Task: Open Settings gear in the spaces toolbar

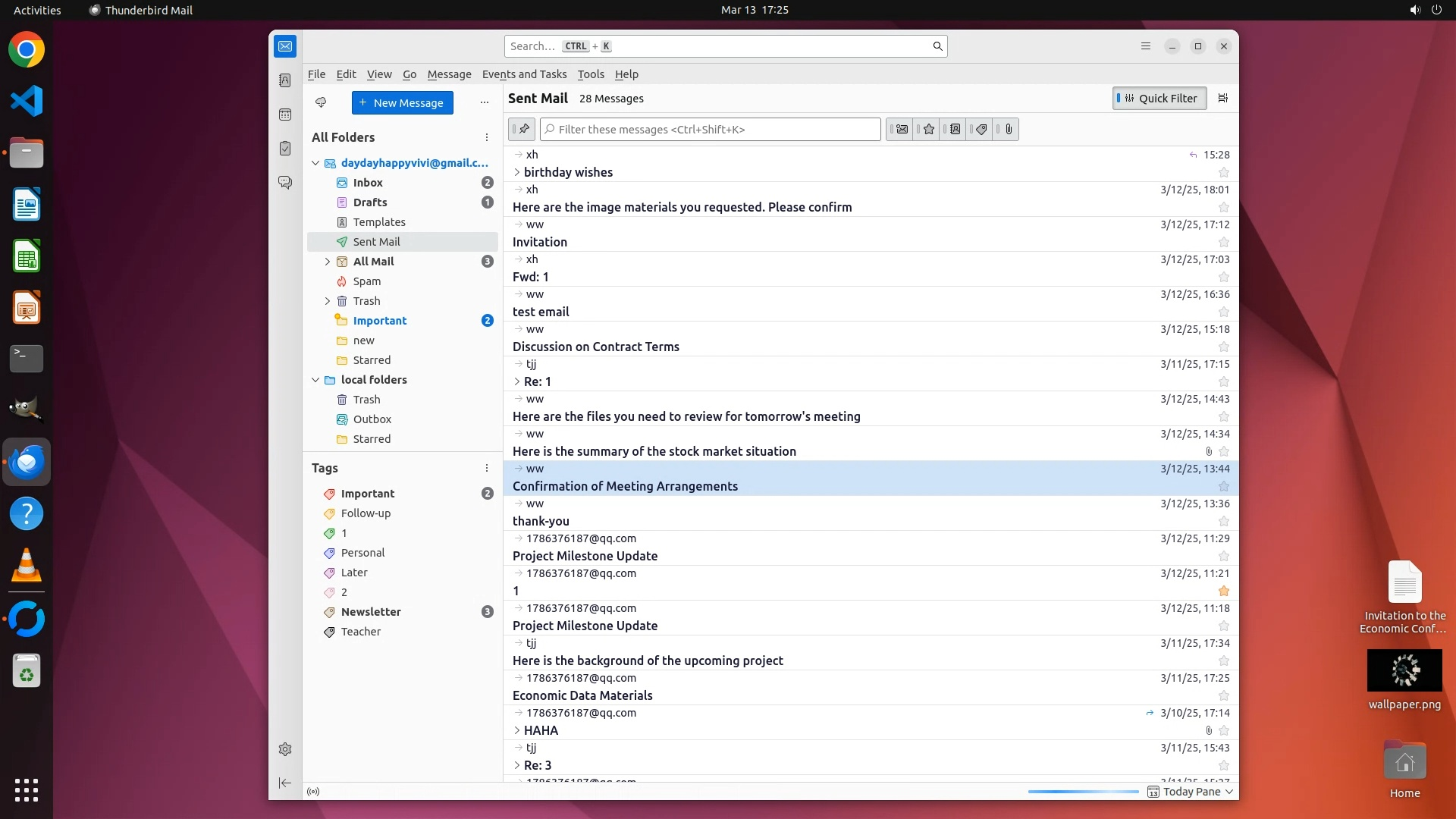Action: coord(285,749)
